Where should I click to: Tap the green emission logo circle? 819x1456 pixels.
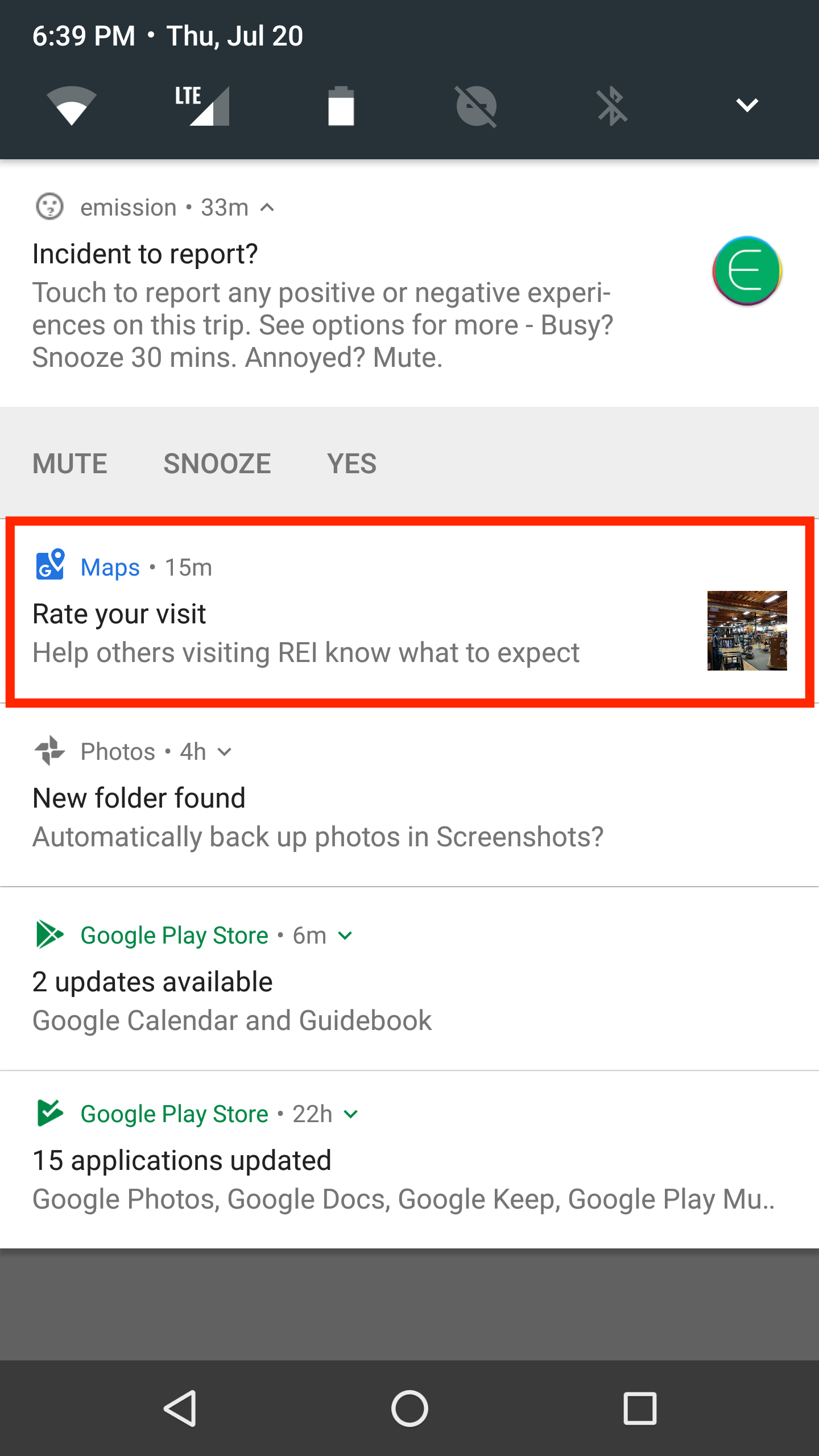(x=747, y=271)
